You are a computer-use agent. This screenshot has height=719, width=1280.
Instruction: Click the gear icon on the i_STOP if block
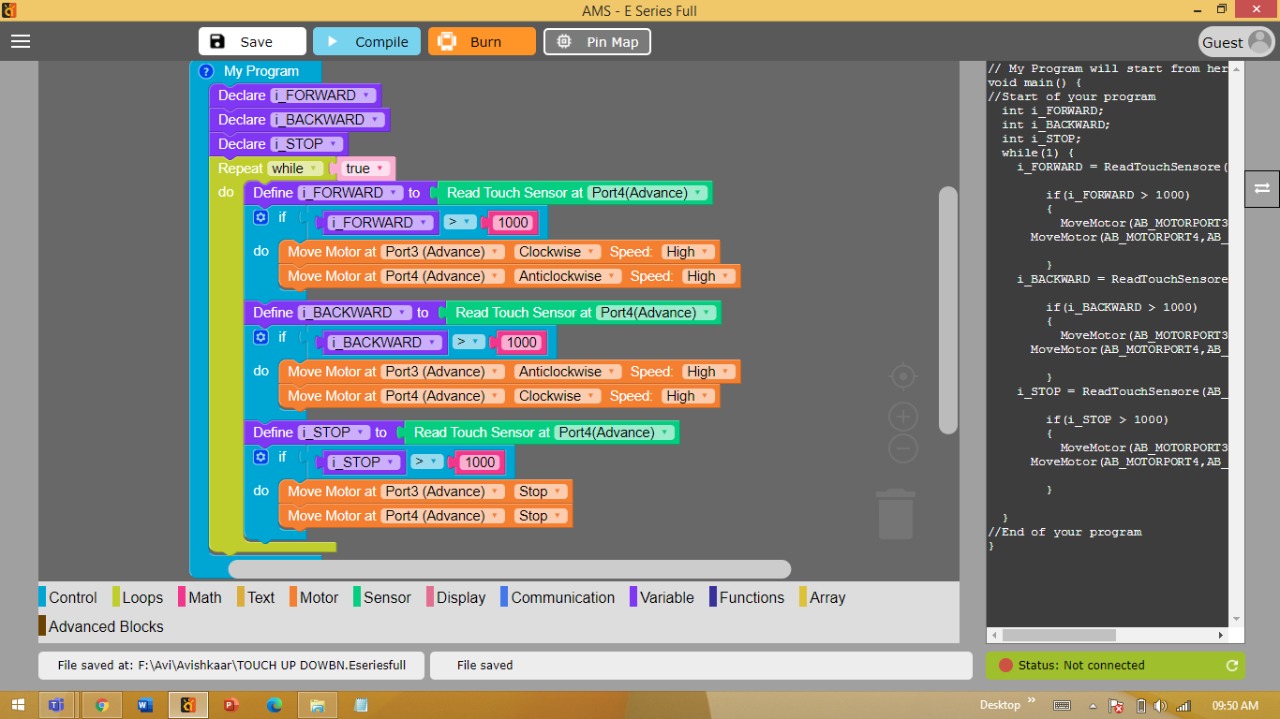click(261, 457)
